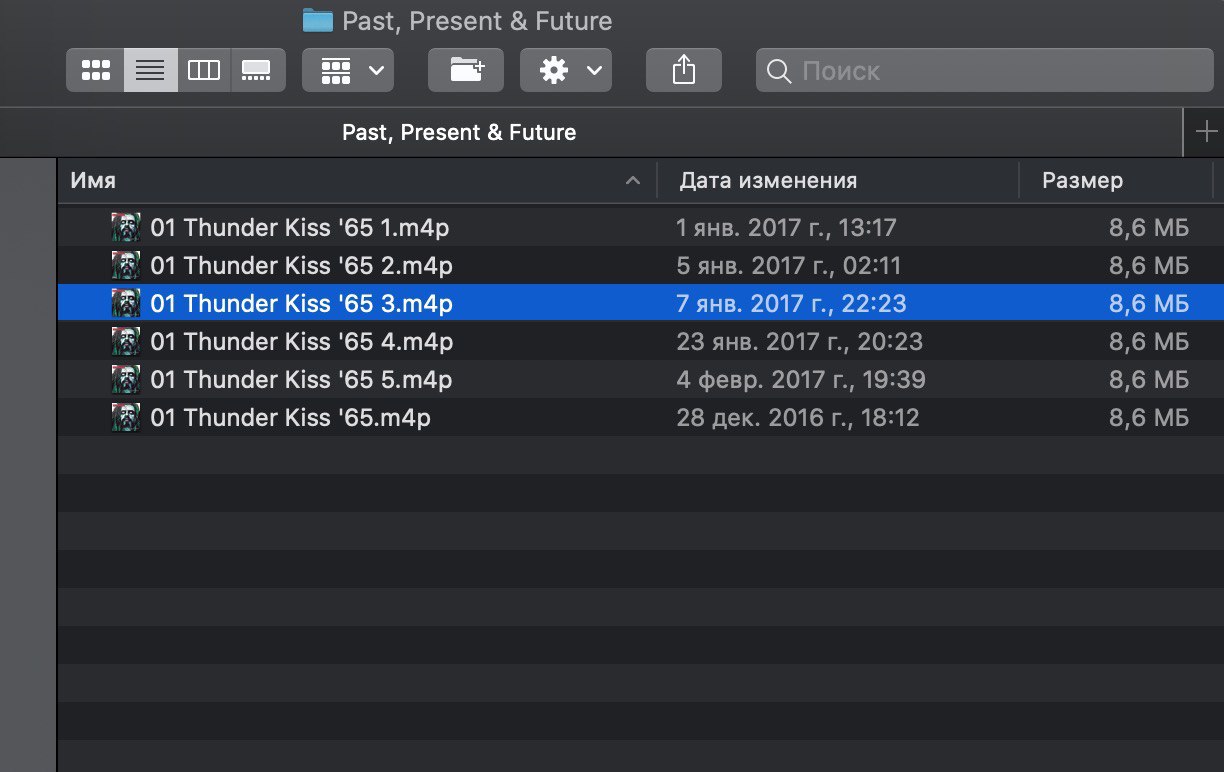Click the Поиск search field
This screenshot has height=772, width=1224.
(x=985, y=70)
